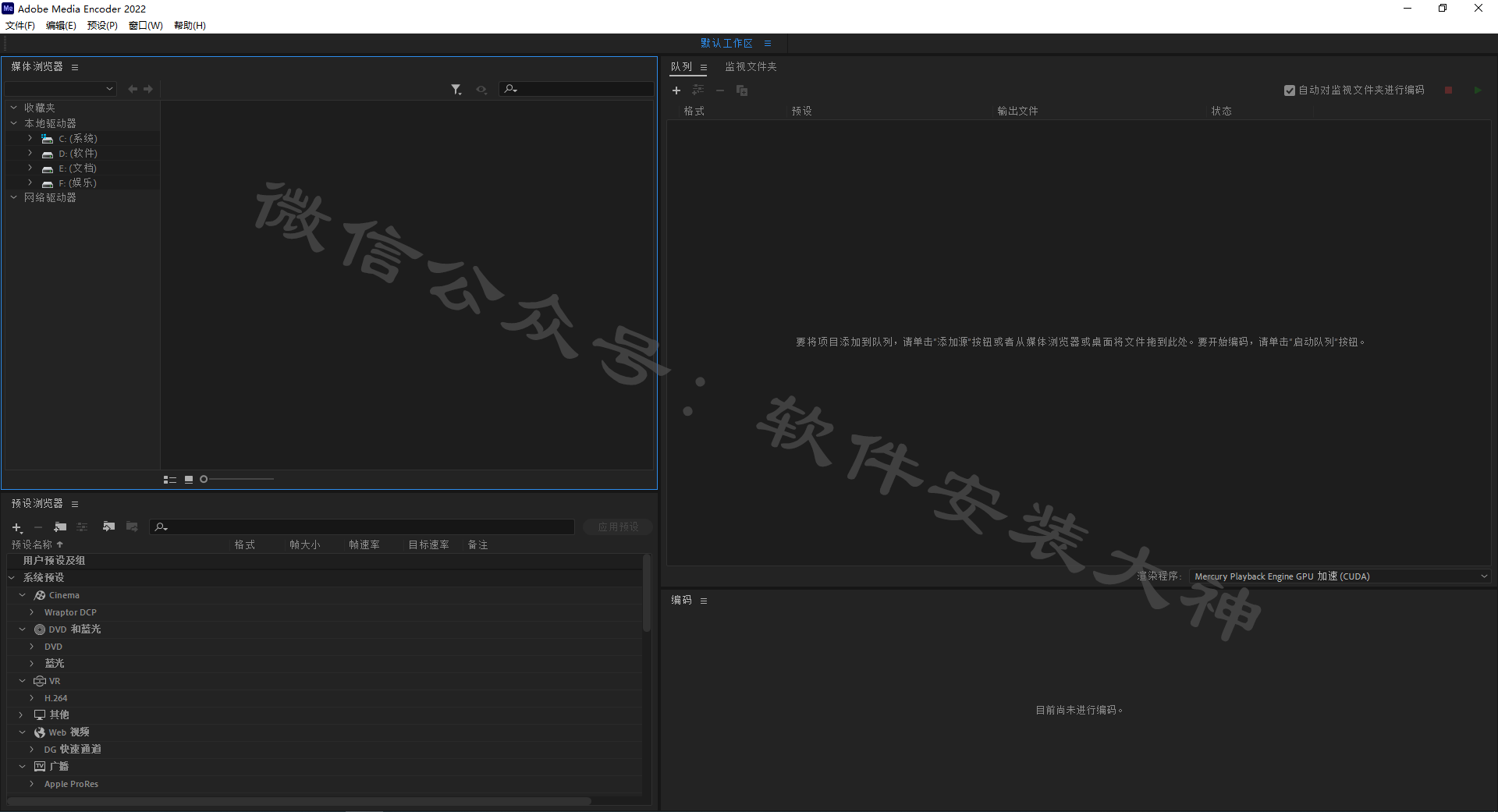
Task: Click the 输出文件 column header
Action: (1017, 112)
